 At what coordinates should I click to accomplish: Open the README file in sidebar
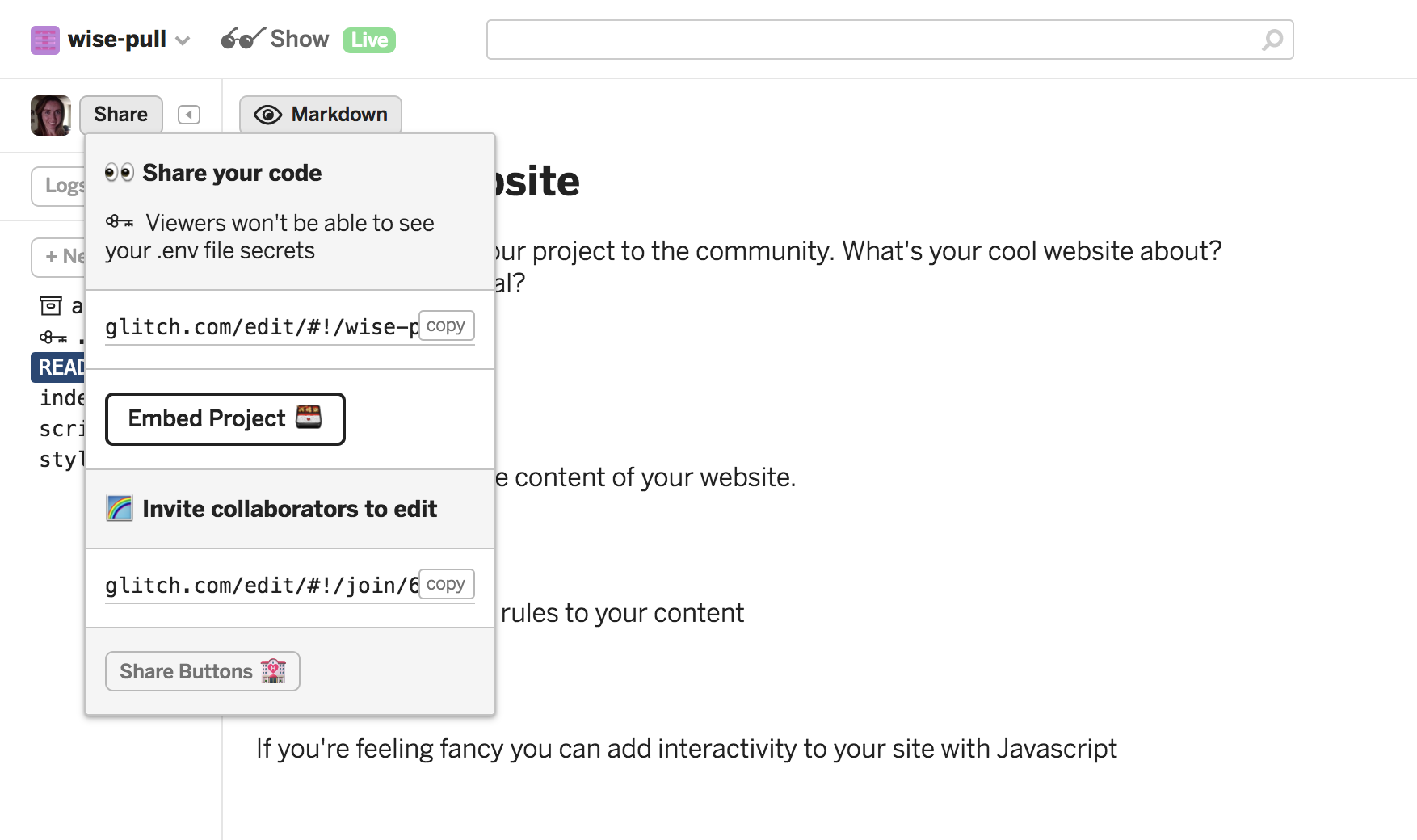(57, 367)
